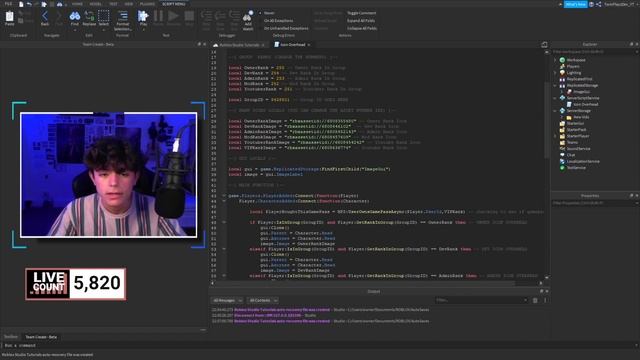The height and width of the screenshot is (360, 640).
Task: Click the Replace tool icon
Action: [89, 16]
